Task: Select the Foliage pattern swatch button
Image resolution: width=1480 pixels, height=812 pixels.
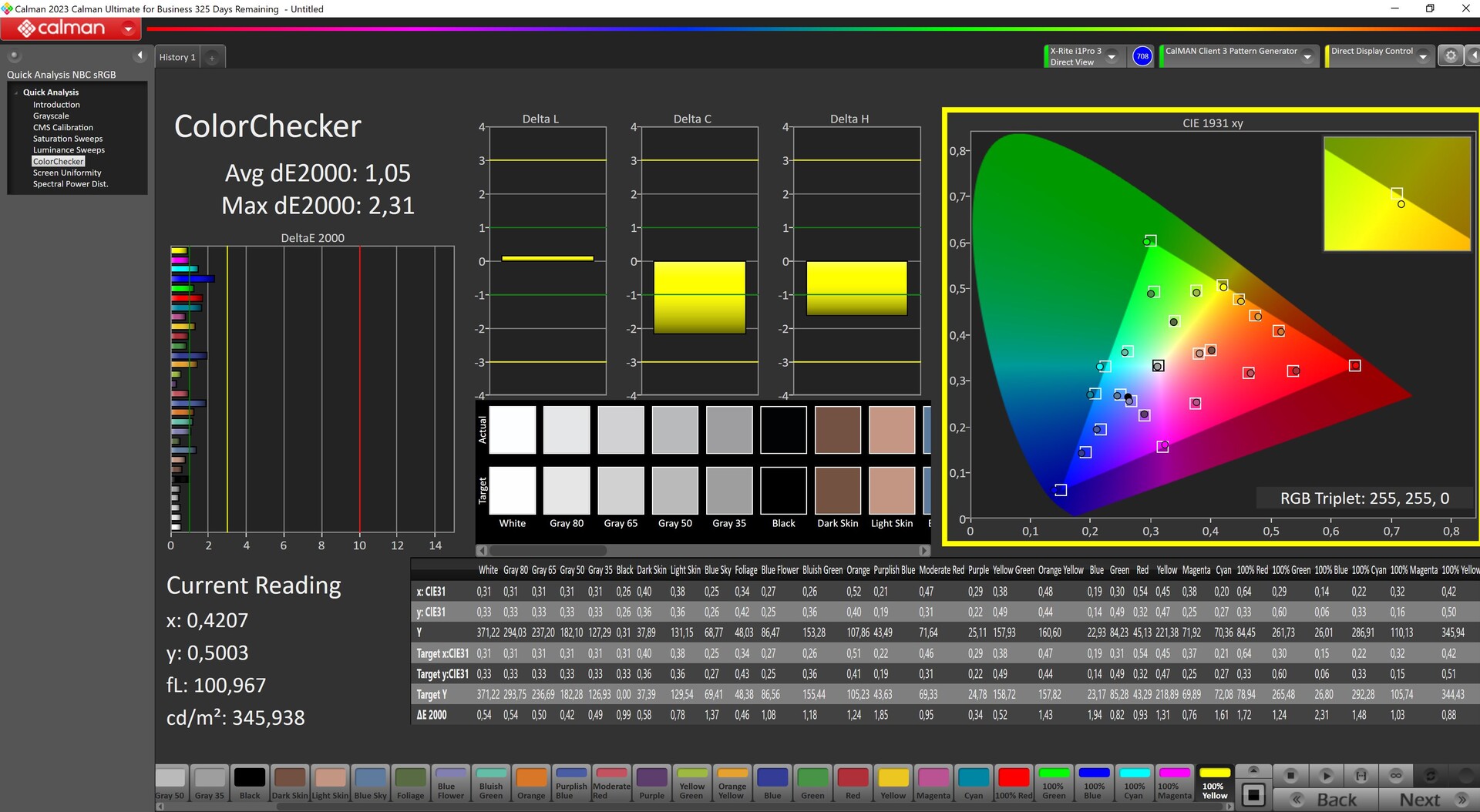Action: click(x=410, y=783)
